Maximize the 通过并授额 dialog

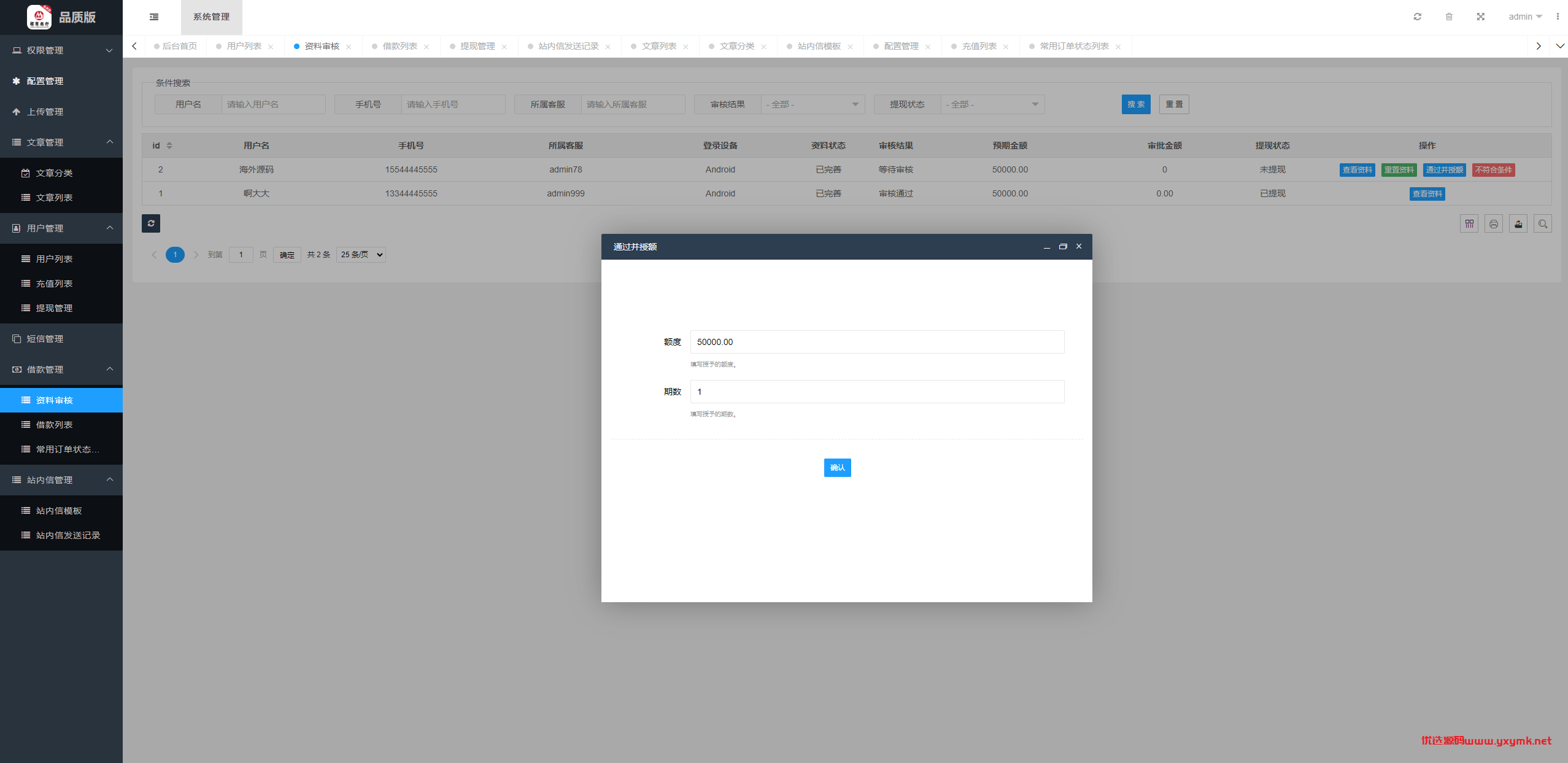1063,246
